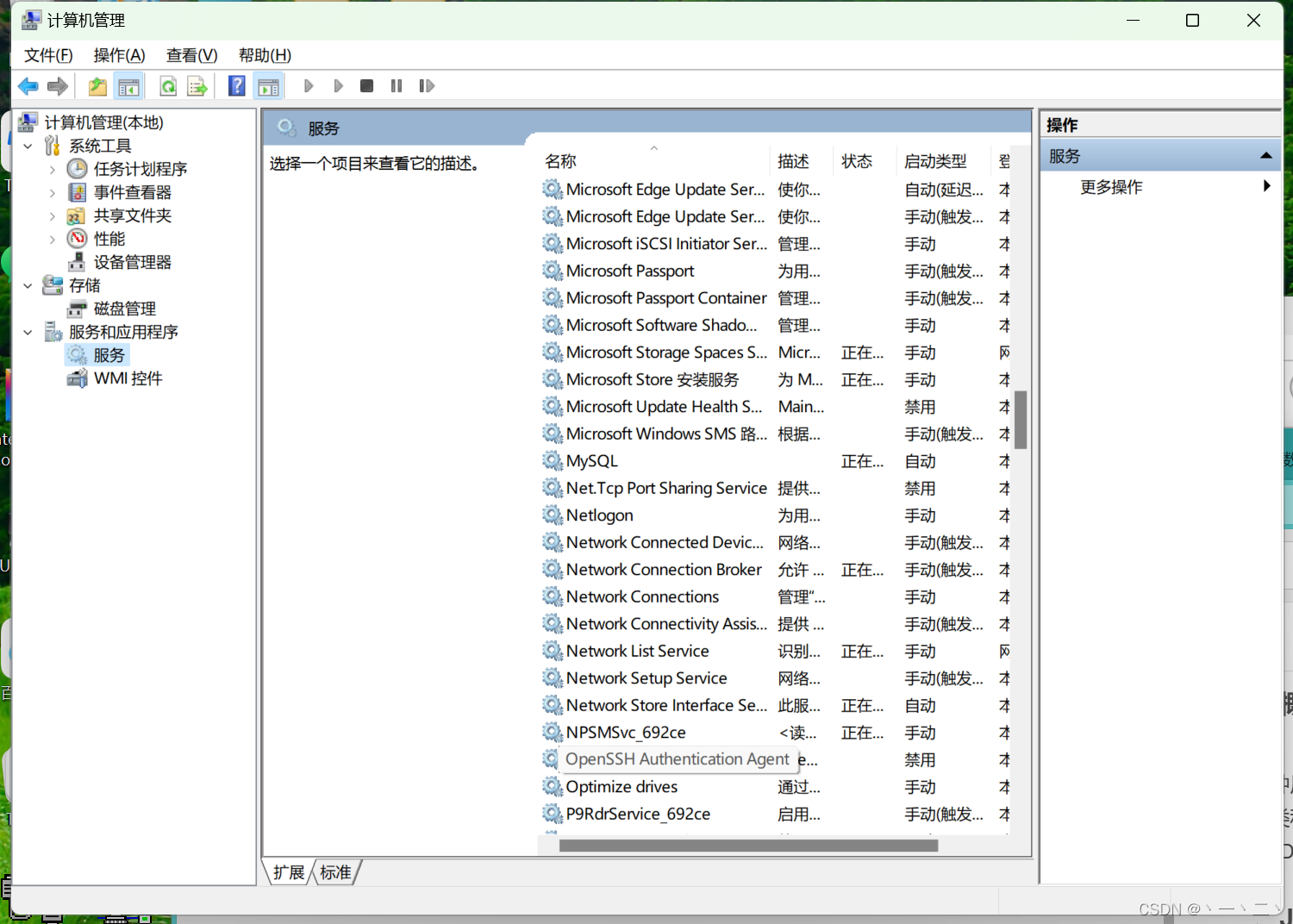This screenshot has width=1293, height=924.
Task: Select Disk Management (磁盘管理) in tree
Action: [x=124, y=309]
